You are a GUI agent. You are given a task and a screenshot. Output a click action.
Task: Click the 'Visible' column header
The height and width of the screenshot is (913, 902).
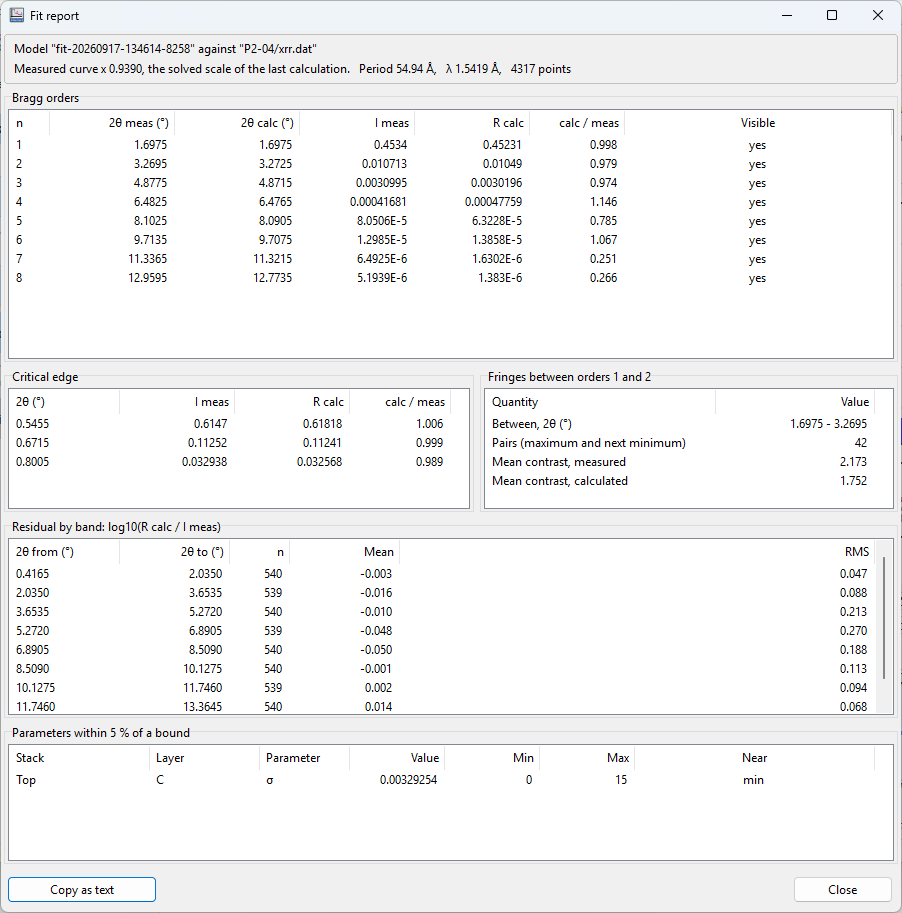click(758, 123)
